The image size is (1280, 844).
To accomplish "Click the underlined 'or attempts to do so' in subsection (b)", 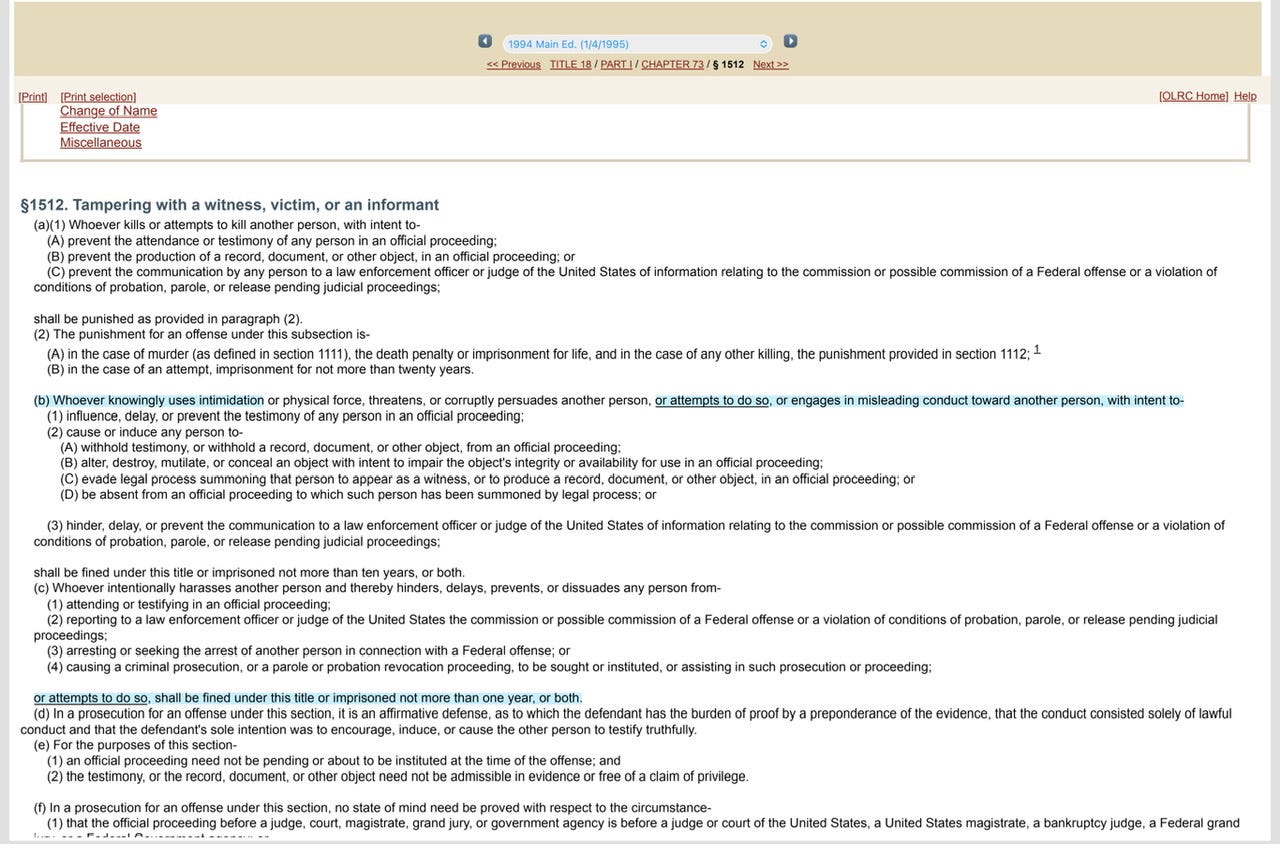I will (712, 400).
